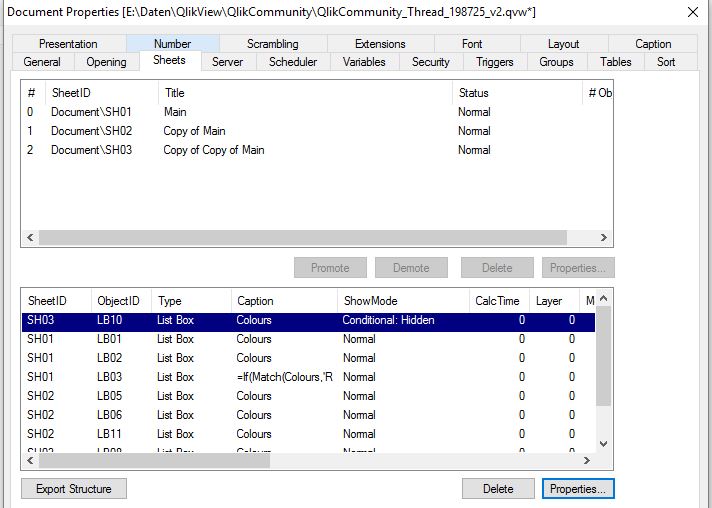Click the greyed-out sheet Properties button
The width and height of the screenshot is (712, 508).
578,268
